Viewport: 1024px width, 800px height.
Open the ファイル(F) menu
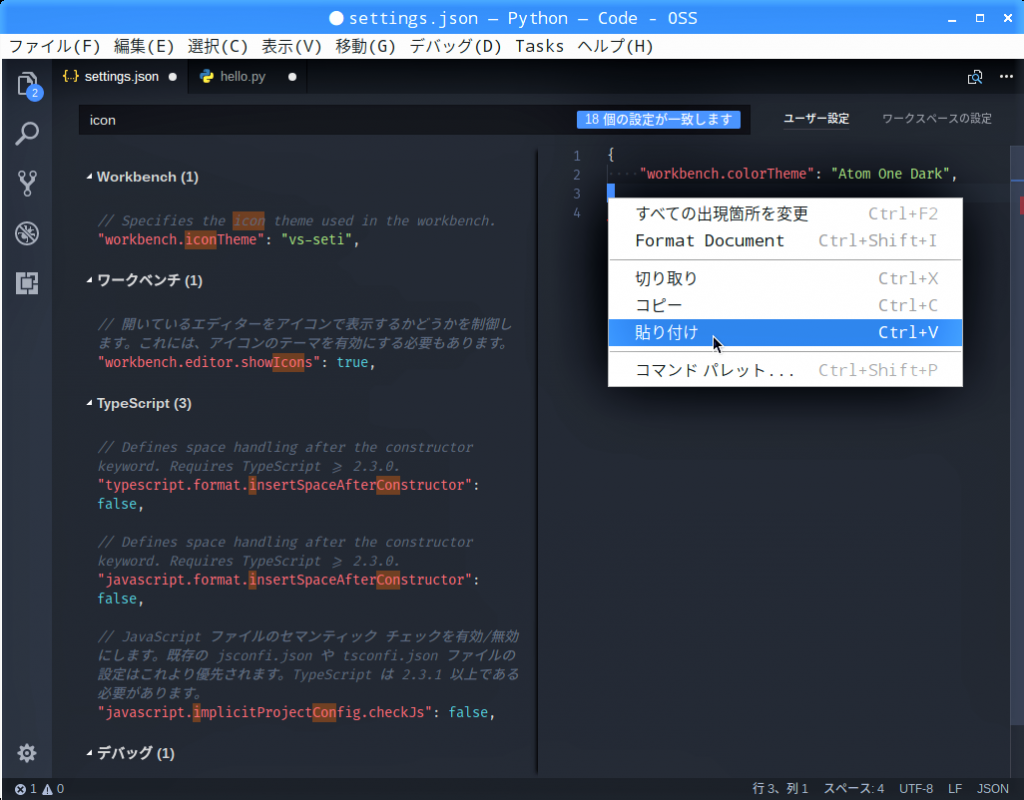[55, 46]
